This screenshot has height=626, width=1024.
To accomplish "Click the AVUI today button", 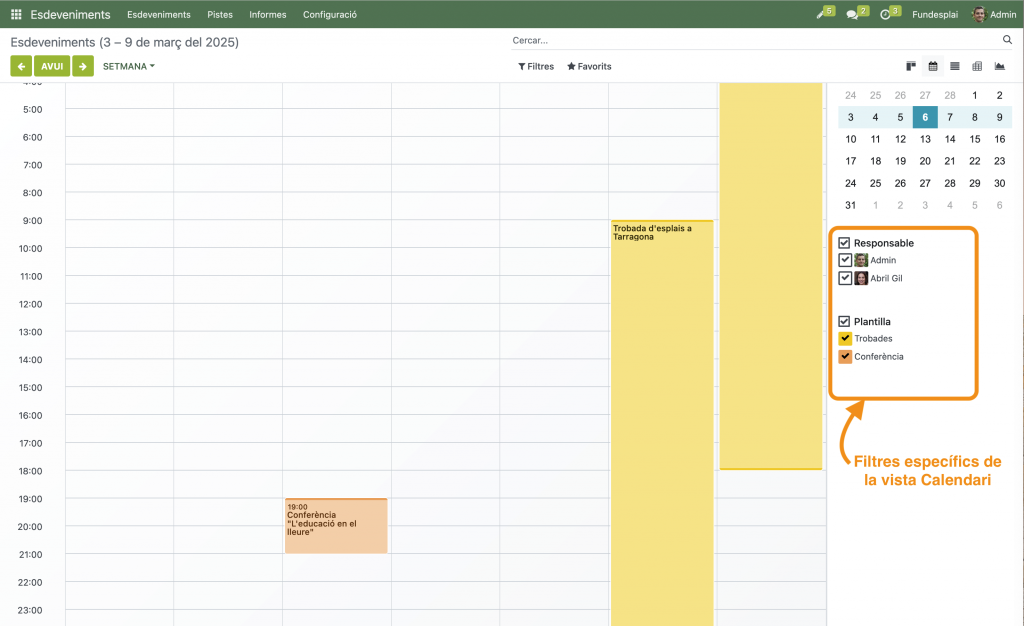I will coord(52,67).
